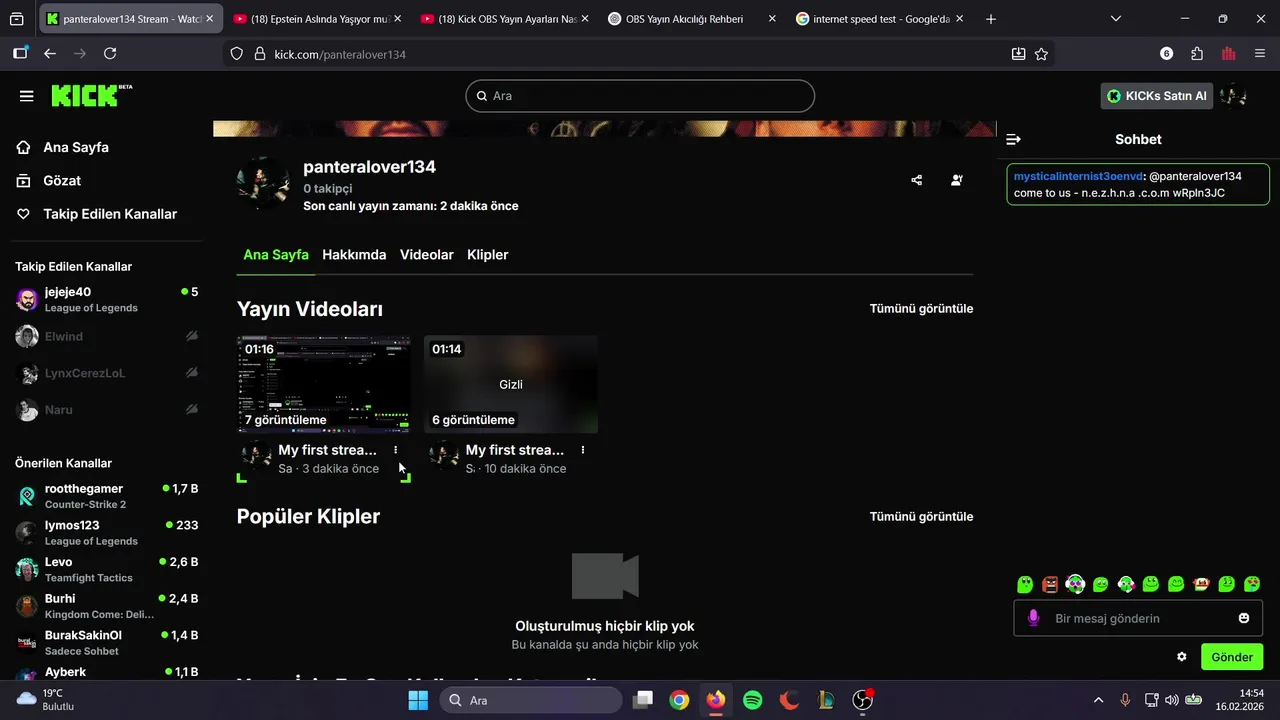
Task: Reload the page in Firefox
Action: pyautogui.click(x=110, y=54)
